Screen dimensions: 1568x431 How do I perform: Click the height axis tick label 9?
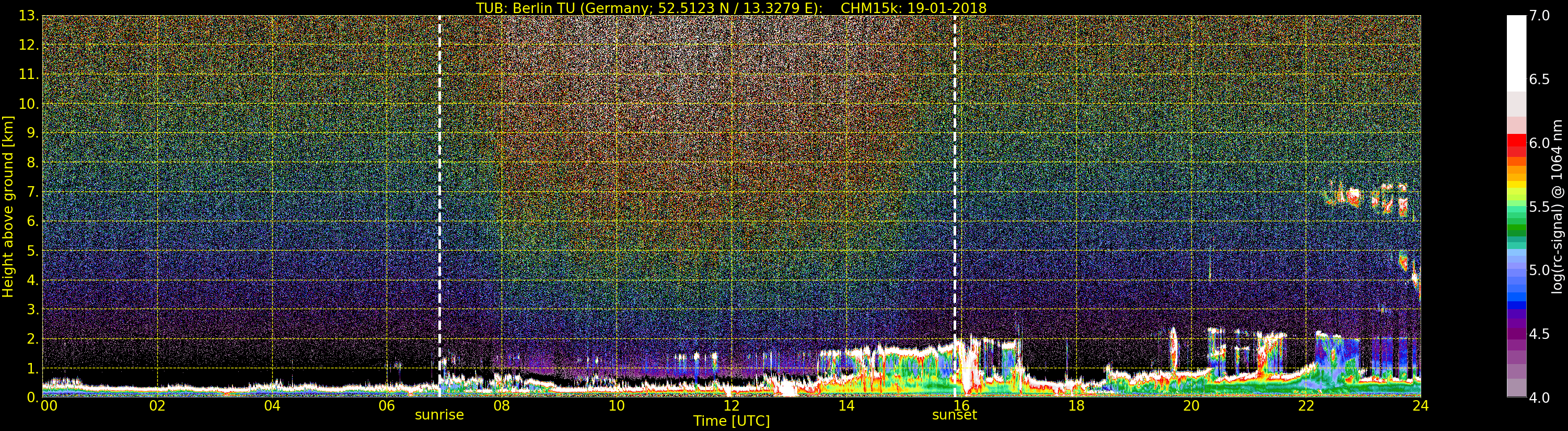pos(32,133)
